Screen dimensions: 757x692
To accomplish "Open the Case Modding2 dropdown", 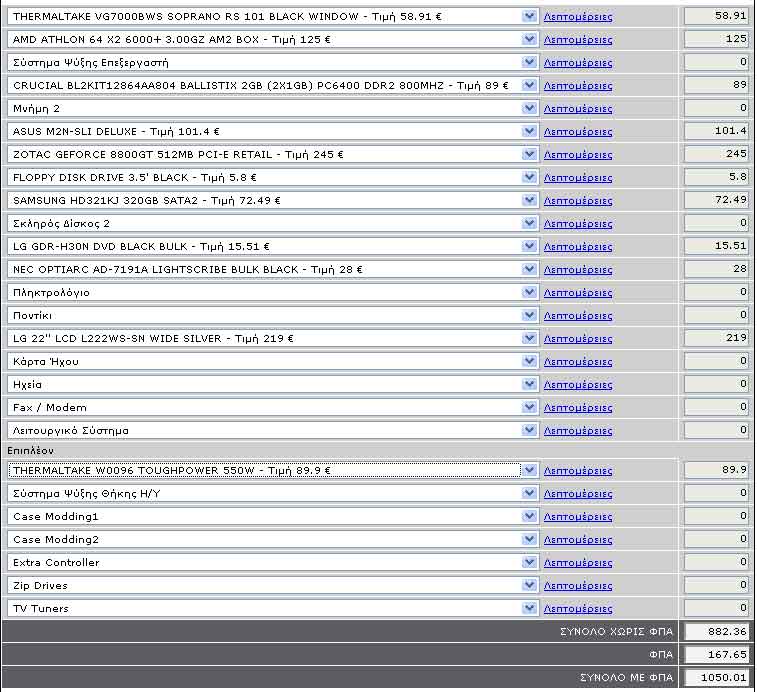I will point(273,539).
